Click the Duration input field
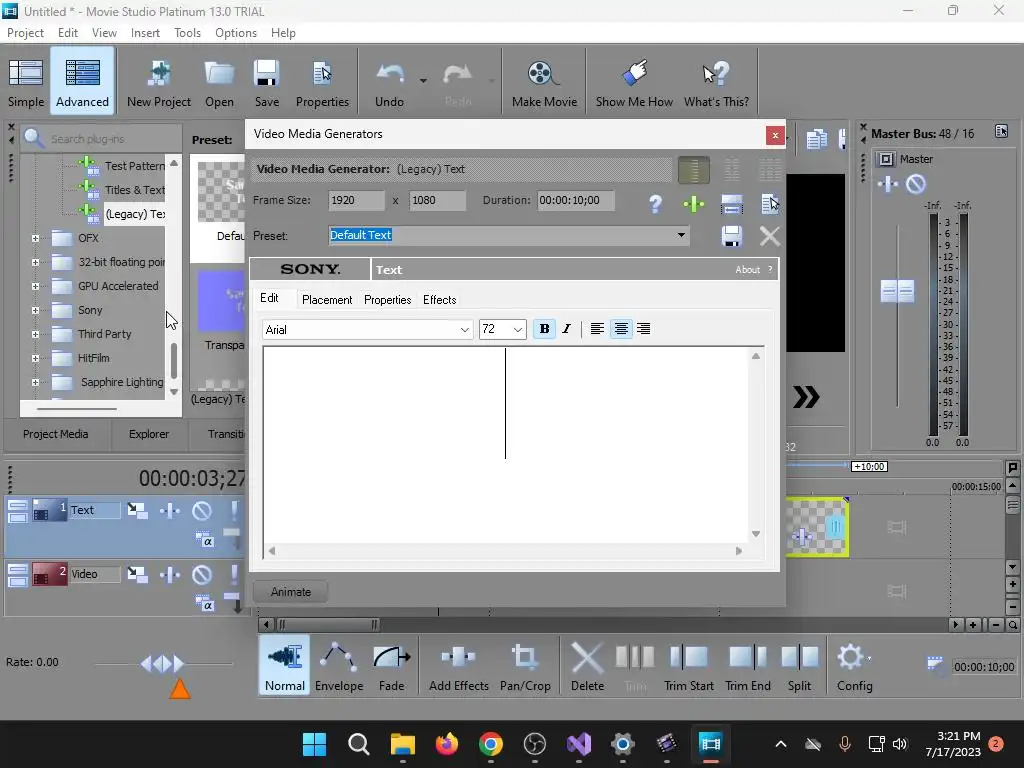The image size is (1024, 768). click(575, 200)
